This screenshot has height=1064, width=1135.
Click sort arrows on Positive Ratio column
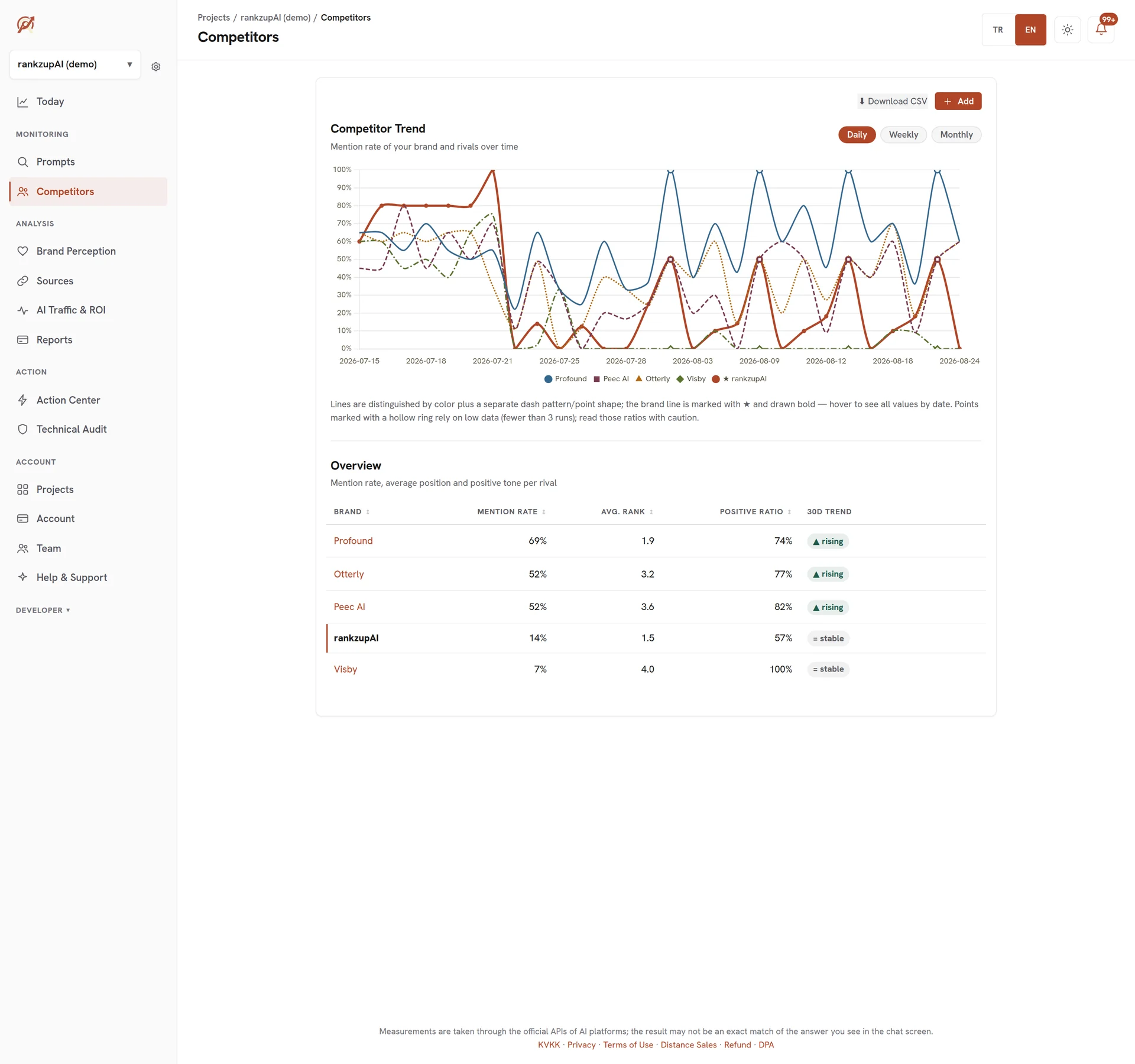789,512
